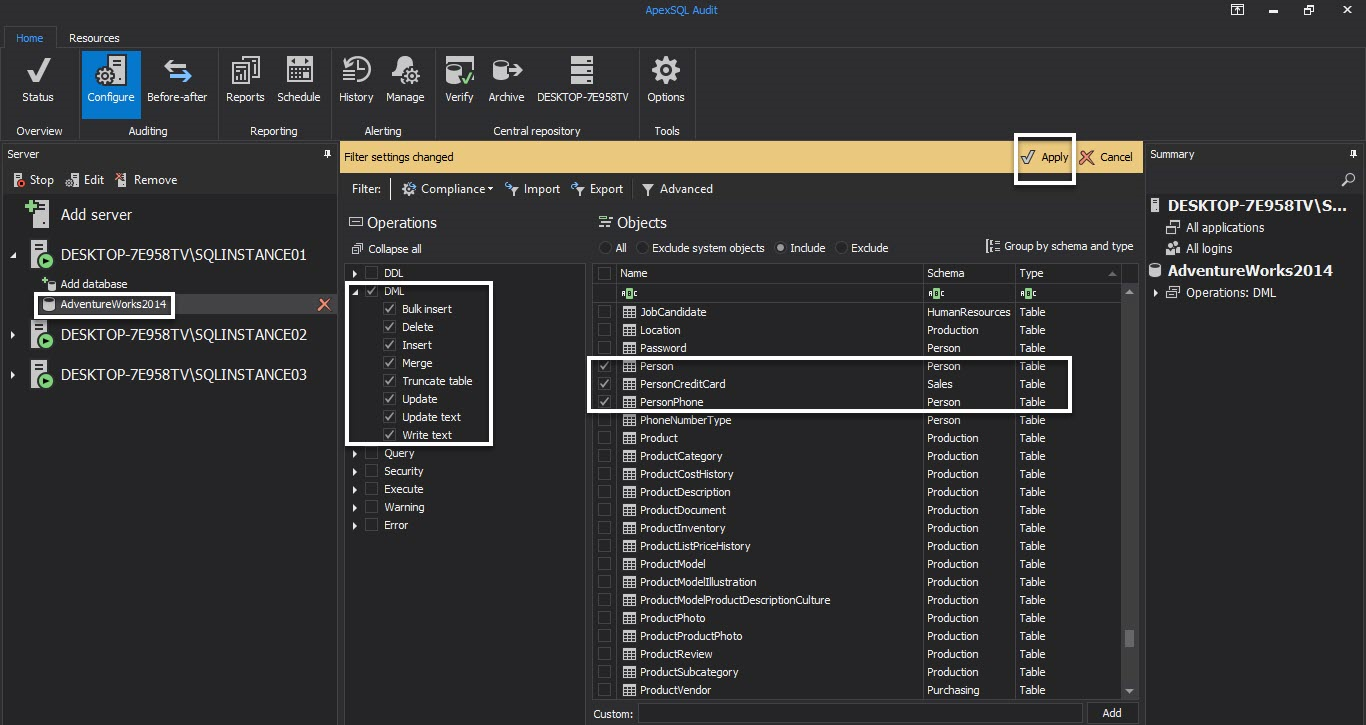Check the select-all header checkbox

point(604,273)
